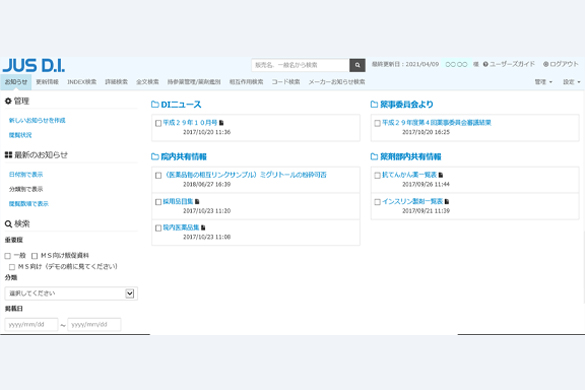The width and height of the screenshot is (585, 390).
Task: Click attachment icon beside 院内医薬品集
Action: pyautogui.click(x=203, y=227)
